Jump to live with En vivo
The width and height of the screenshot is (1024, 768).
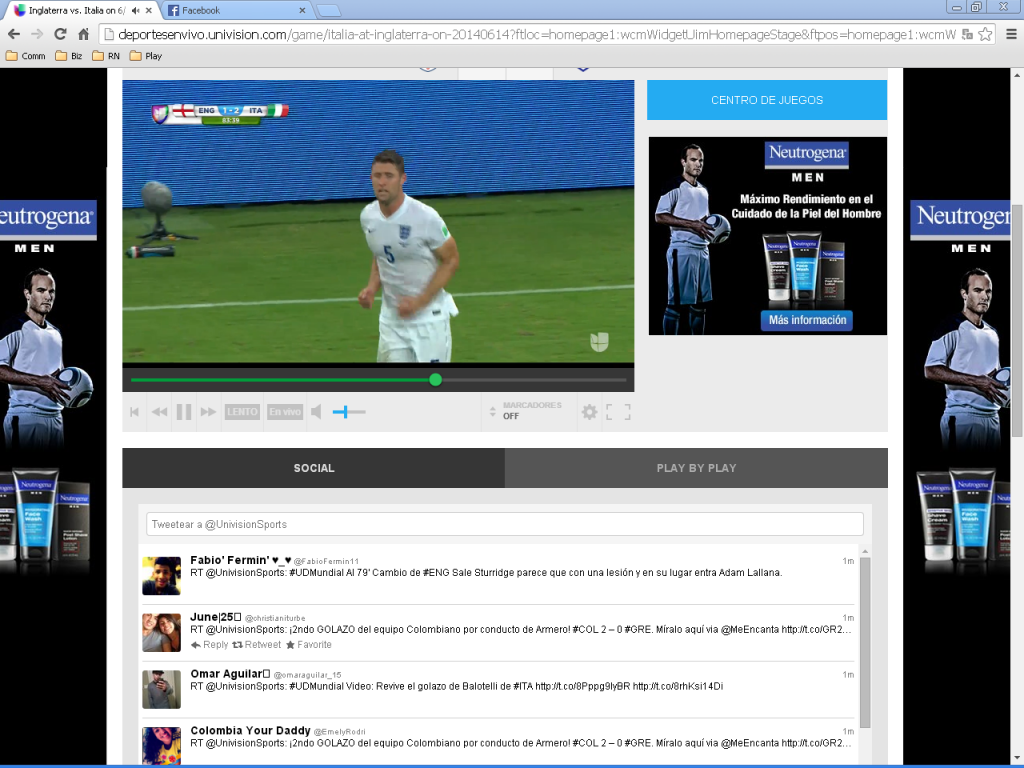tap(284, 412)
